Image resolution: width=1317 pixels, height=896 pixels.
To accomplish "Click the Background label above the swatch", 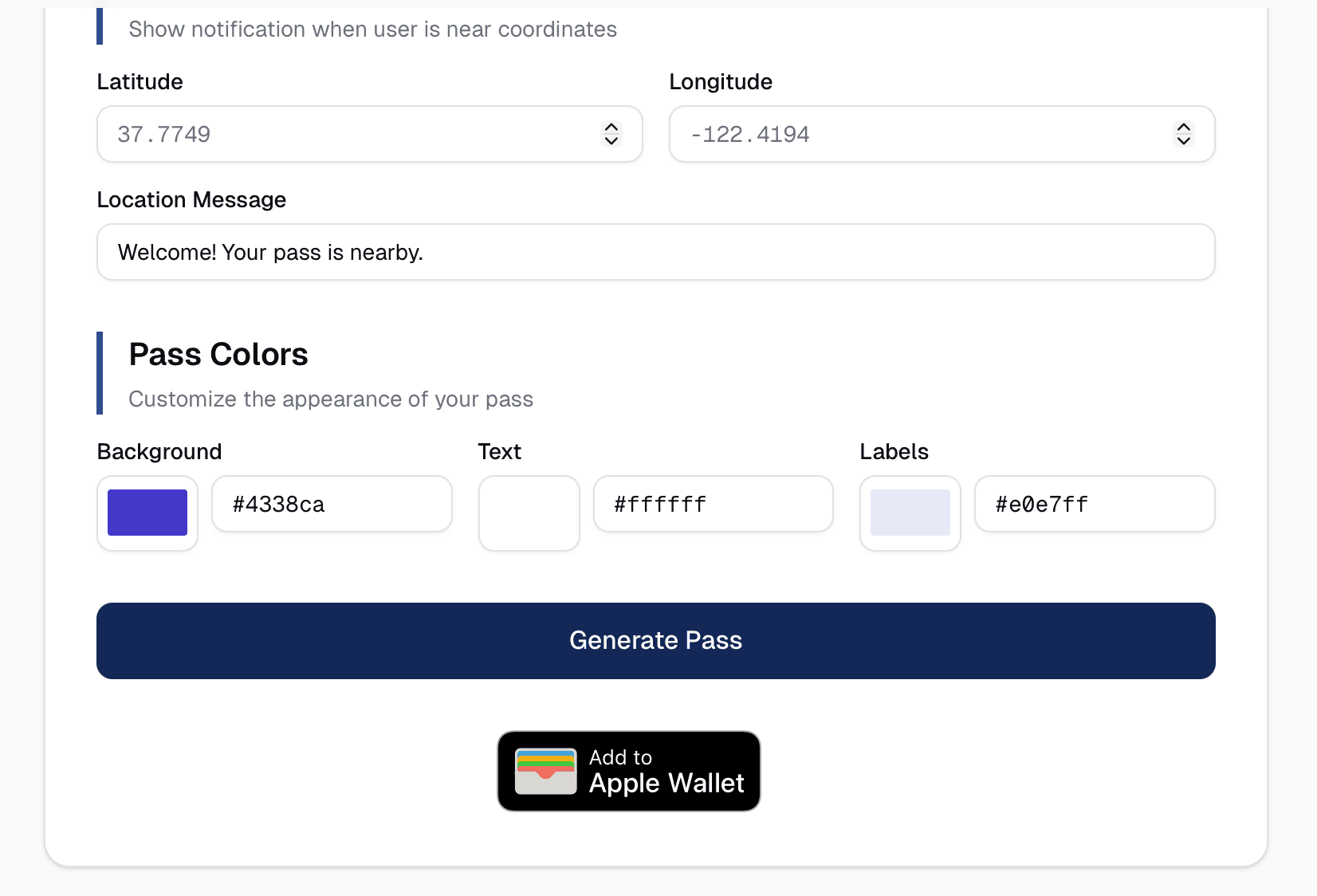I will pyautogui.click(x=159, y=451).
